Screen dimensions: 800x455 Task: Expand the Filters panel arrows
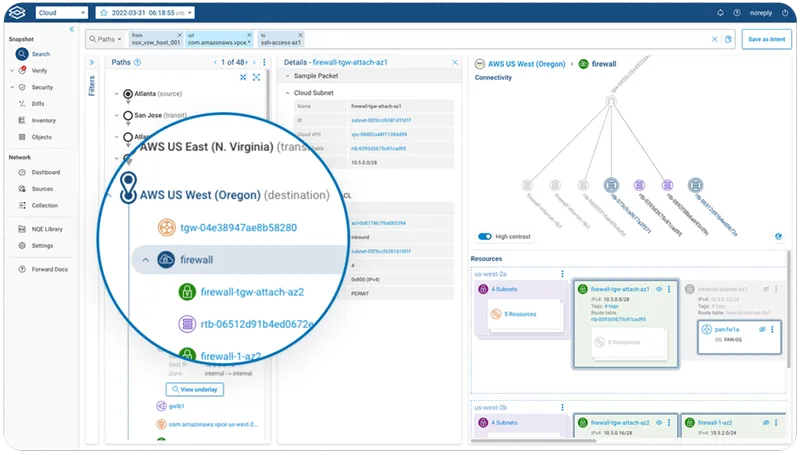[92, 62]
